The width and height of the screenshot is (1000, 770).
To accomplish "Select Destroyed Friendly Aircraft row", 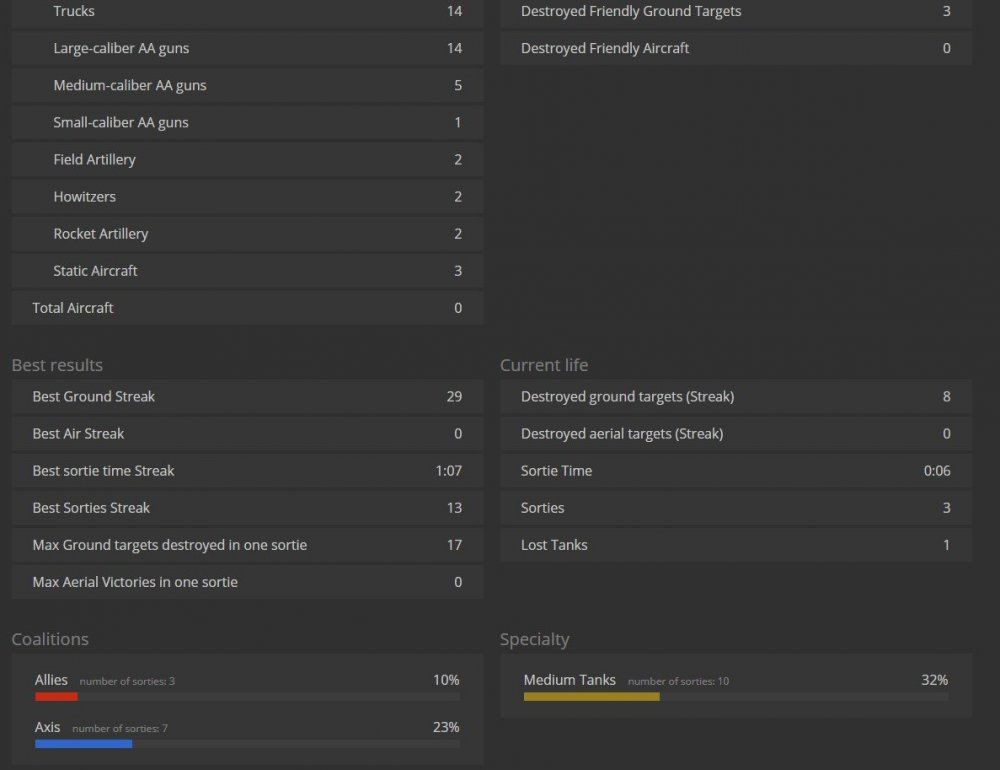I will pyautogui.click(x=735, y=49).
